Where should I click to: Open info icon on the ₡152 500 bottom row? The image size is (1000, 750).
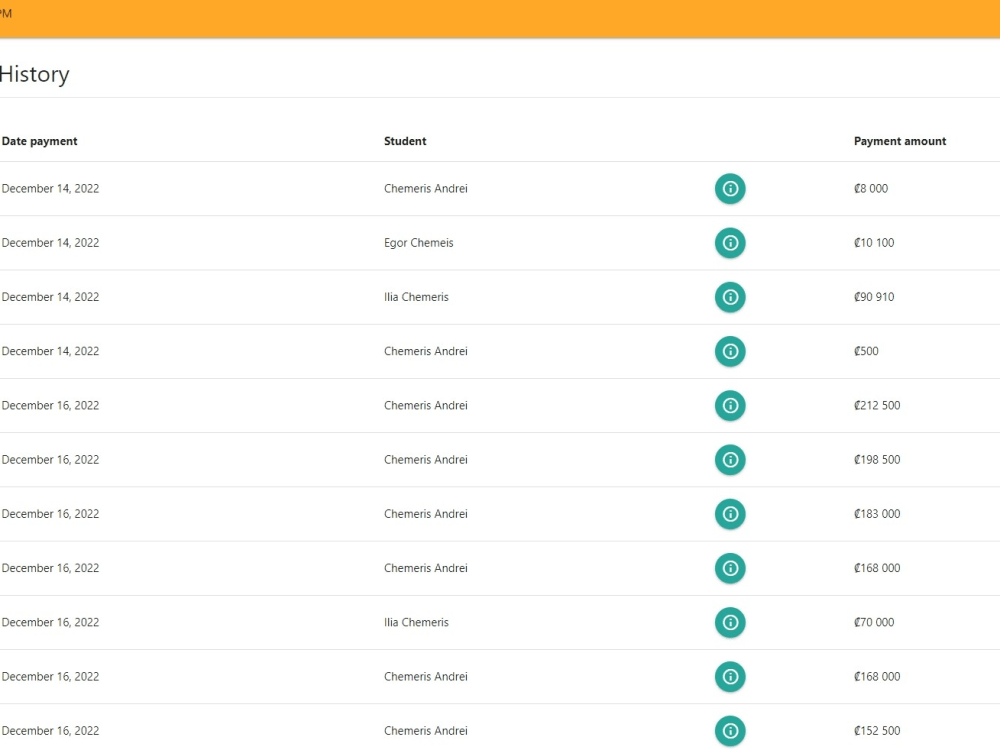[730, 731]
